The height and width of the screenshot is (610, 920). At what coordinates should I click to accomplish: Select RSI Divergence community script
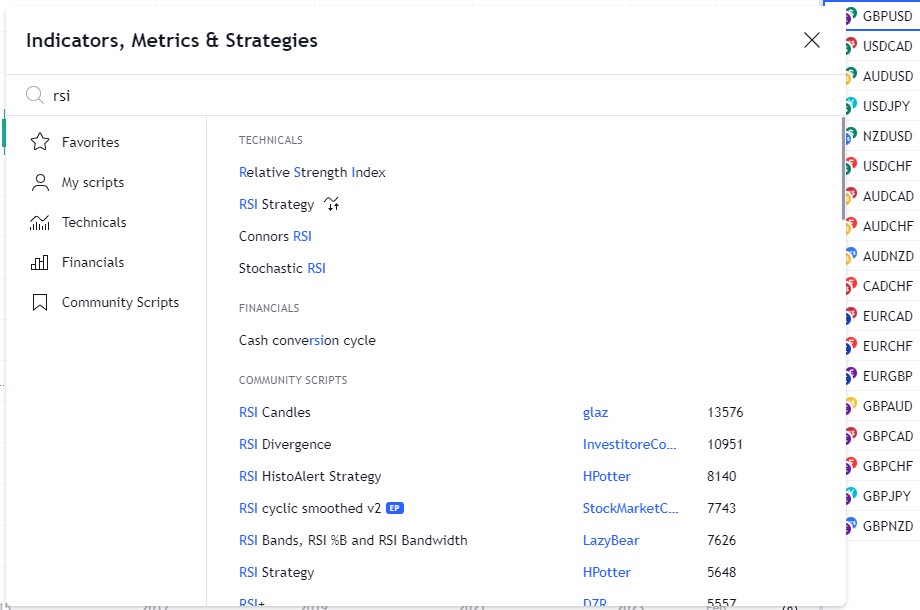[285, 444]
